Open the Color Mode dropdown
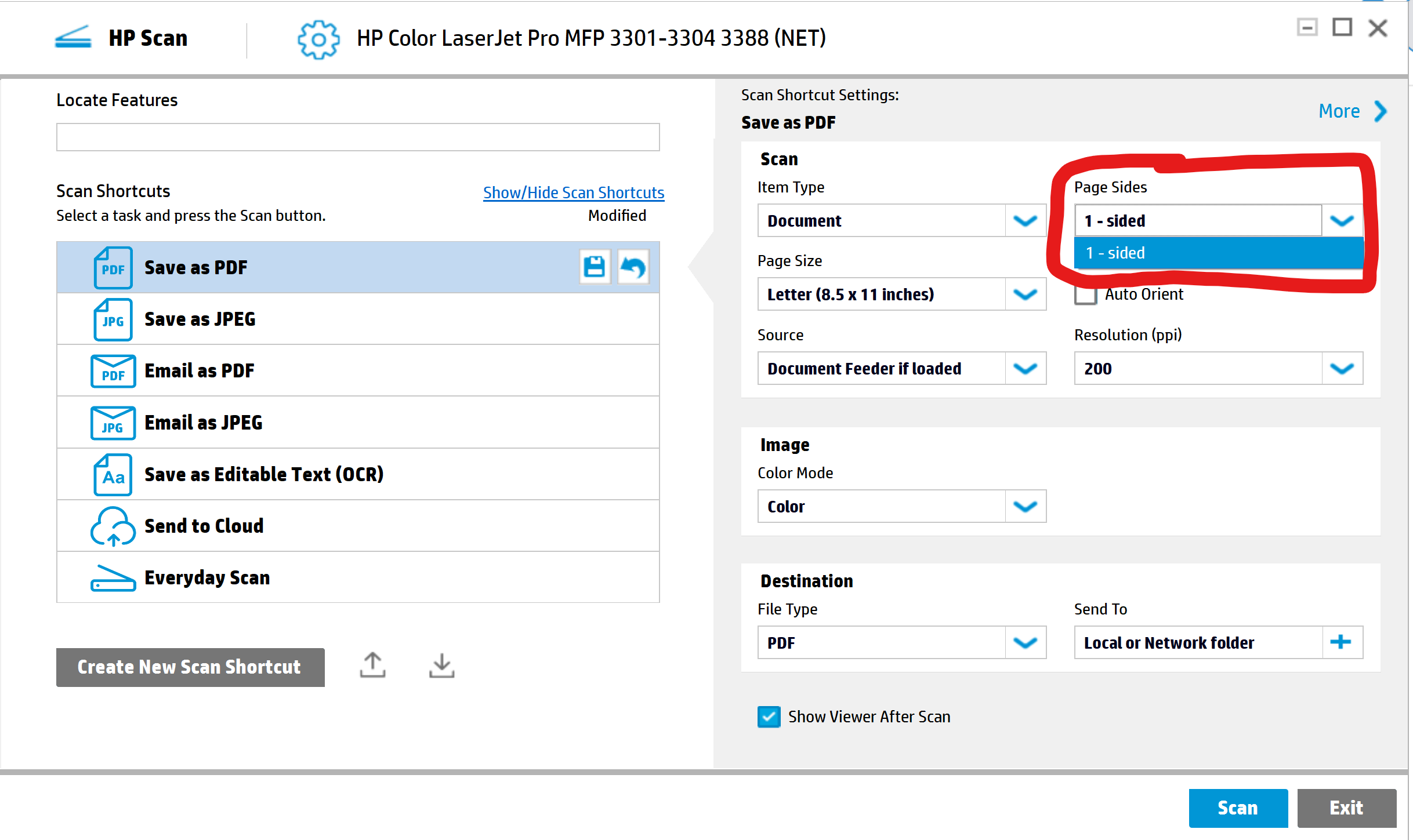Image resolution: width=1413 pixels, height=840 pixels. pyautogui.click(x=902, y=507)
